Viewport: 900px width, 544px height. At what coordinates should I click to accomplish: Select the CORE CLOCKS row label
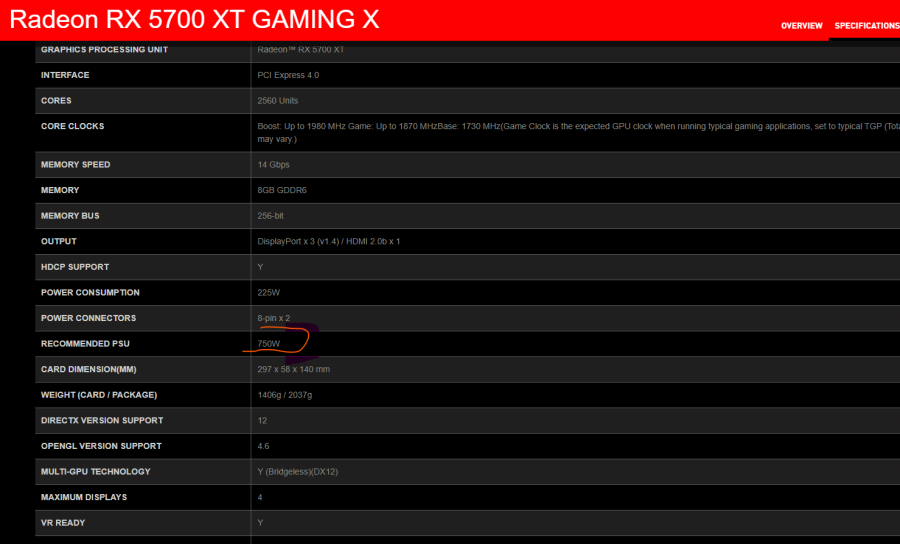(72, 126)
